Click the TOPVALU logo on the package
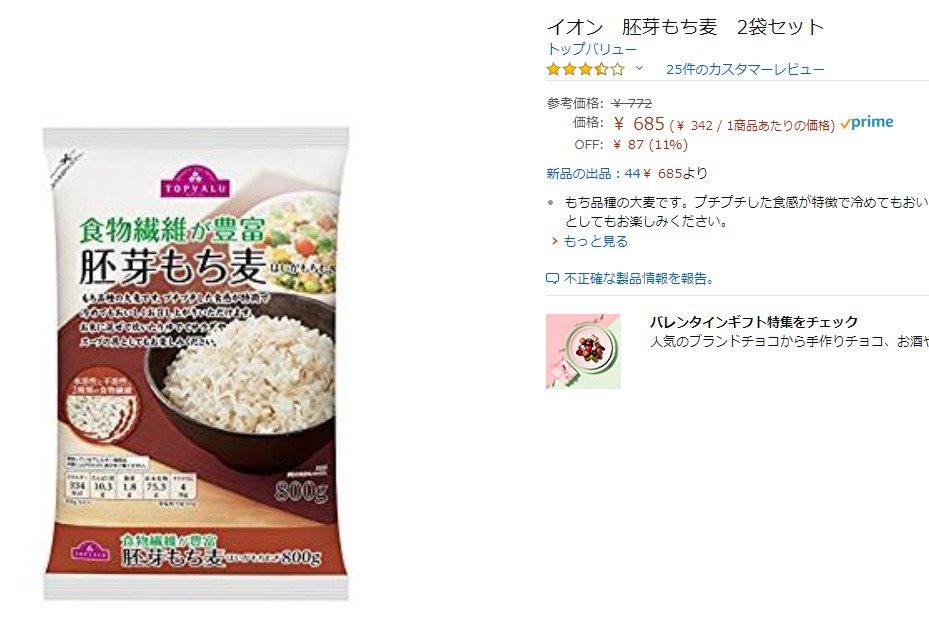The image size is (929, 636). tap(196, 181)
